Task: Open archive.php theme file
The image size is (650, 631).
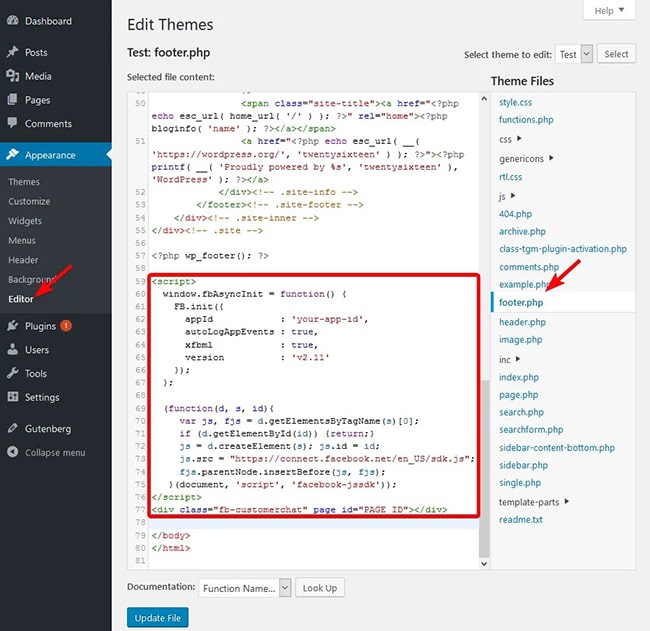Action: click(522, 231)
